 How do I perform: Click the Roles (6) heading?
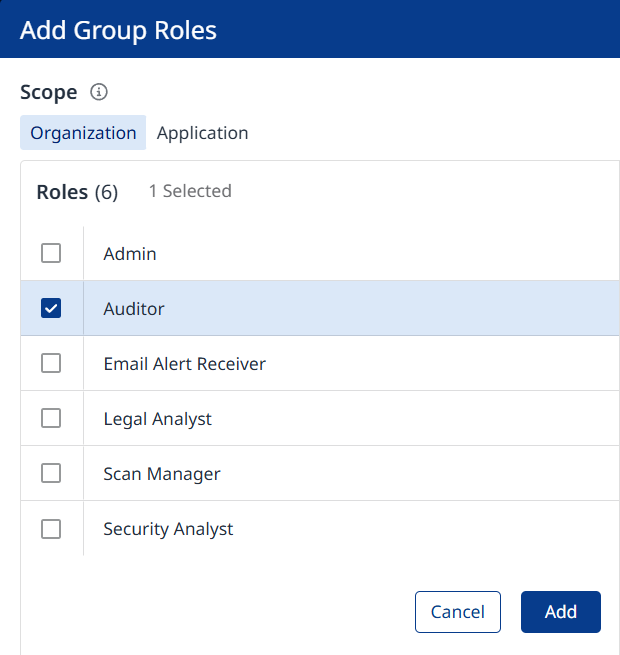tap(77, 192)
